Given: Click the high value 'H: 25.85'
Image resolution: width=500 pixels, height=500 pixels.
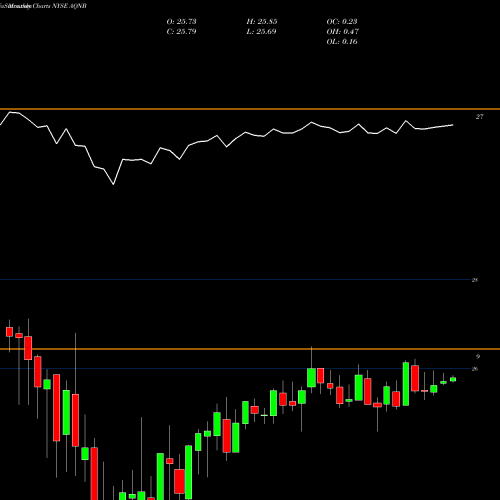Looking at the screenshot, I should (x=262, y=21).
